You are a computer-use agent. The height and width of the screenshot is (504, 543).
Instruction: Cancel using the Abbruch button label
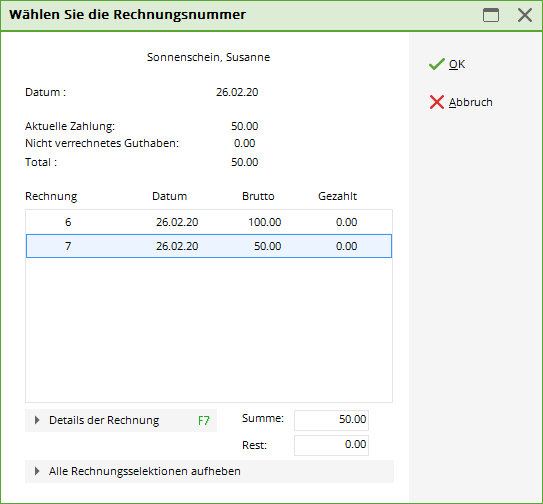click(471, 102)
